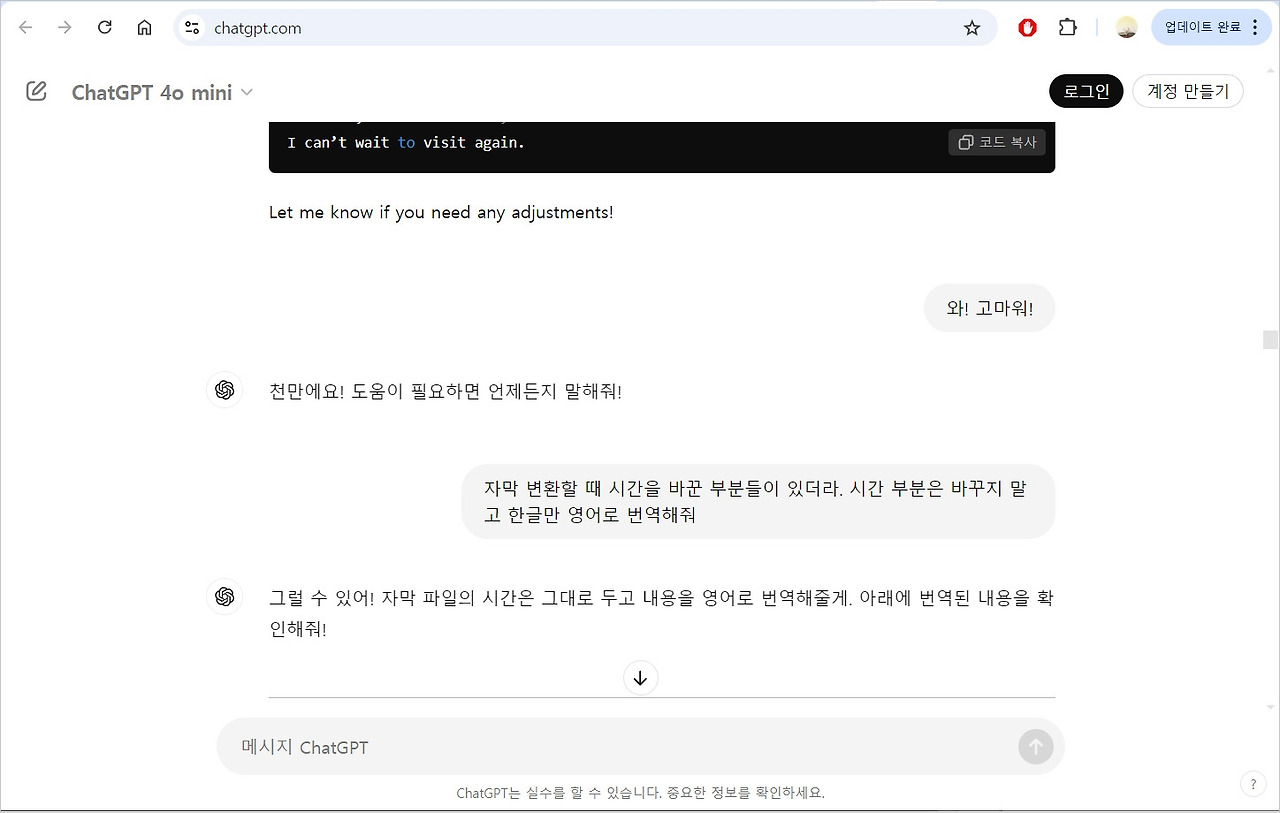Viewport: 1280px width, 813px height.
Task: Reload the chatgpt.com page
Action: coord(105,28)
